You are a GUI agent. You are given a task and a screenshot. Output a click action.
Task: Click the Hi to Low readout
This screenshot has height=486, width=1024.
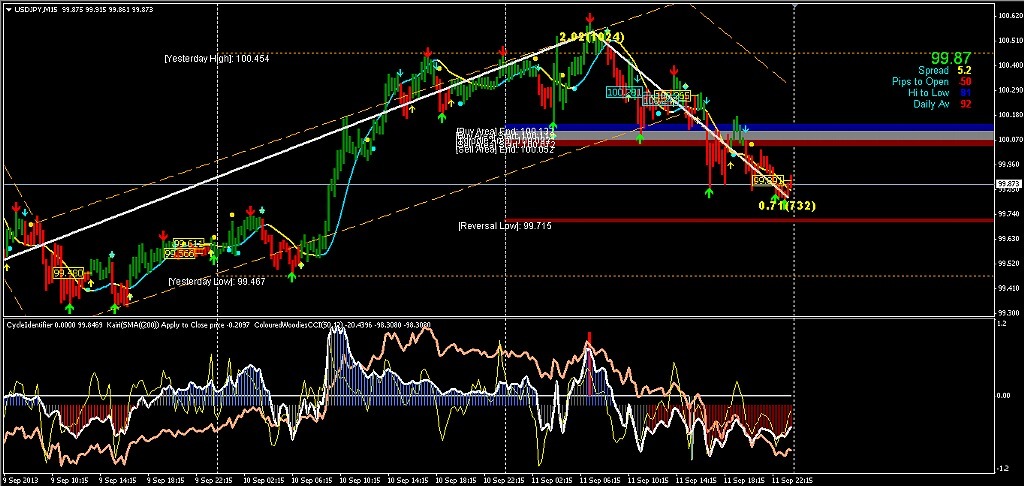(x=940, y=92)
